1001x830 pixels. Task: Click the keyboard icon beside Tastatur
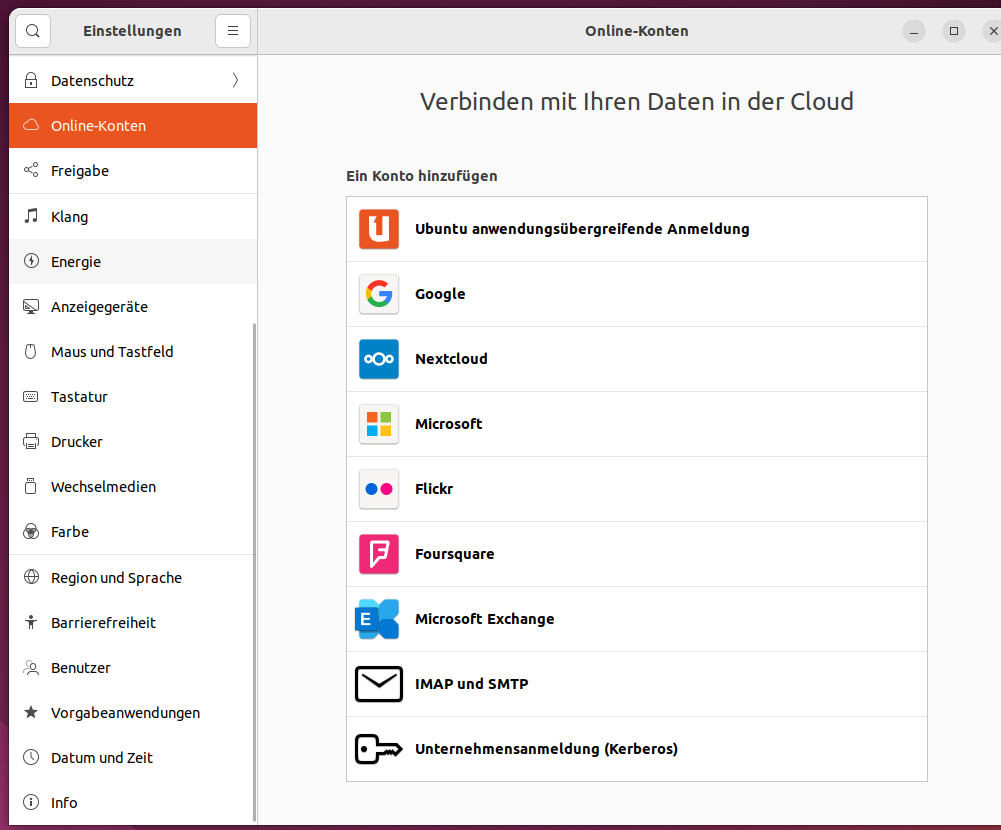[31, 396]
